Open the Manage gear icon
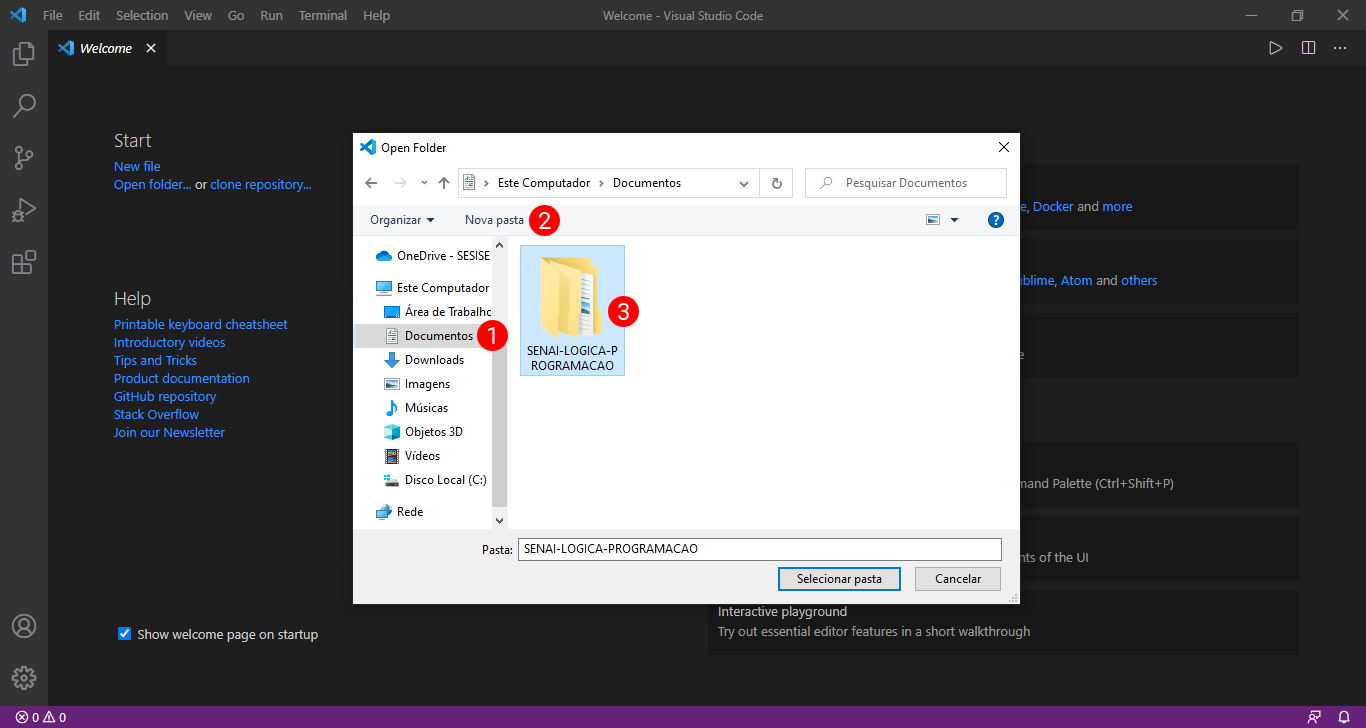Viewport: 1366px width, 728px height. tap(24, 678)
